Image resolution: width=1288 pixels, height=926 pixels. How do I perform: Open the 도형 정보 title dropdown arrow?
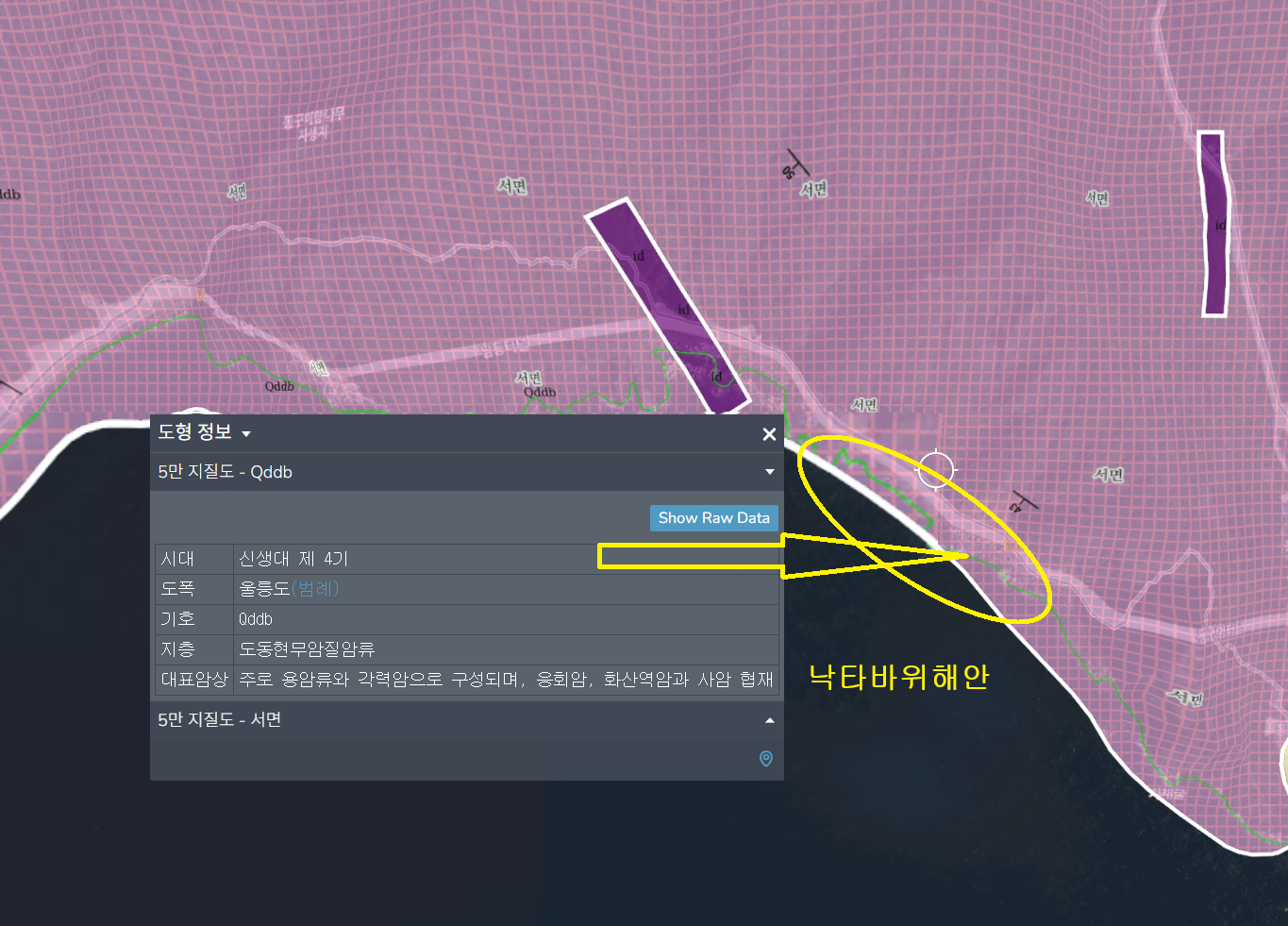click(x=246, y=434)
